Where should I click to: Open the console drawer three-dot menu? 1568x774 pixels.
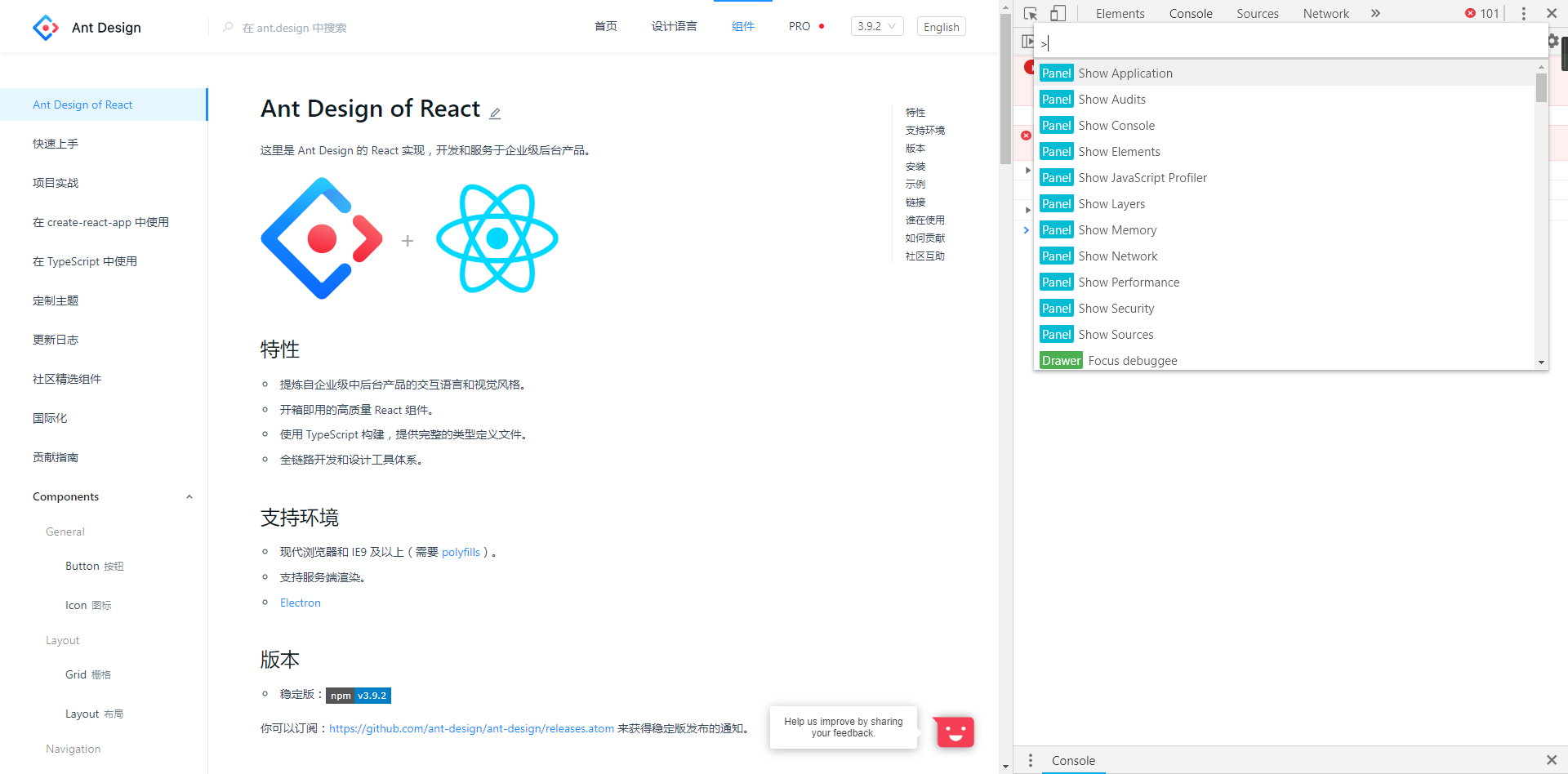click(1031, 760)
